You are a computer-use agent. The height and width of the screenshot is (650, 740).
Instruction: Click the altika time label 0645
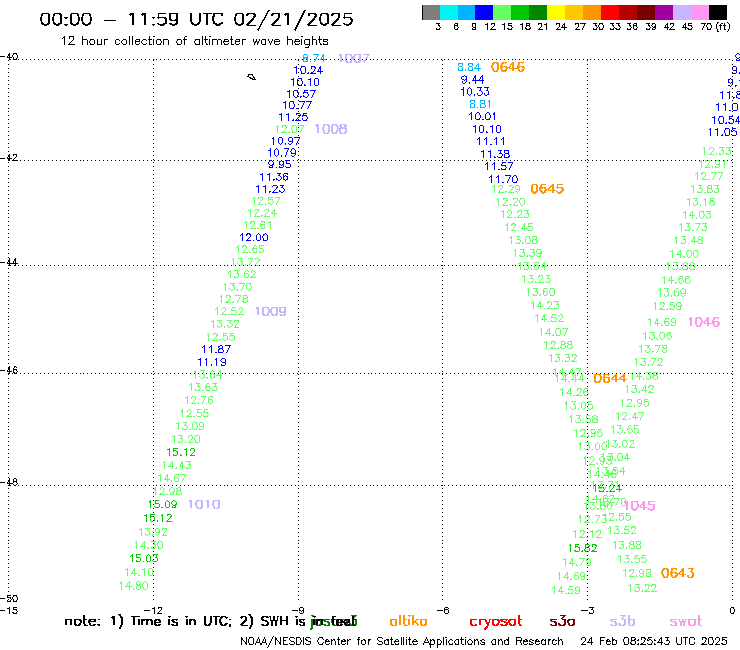coord(547,189)
